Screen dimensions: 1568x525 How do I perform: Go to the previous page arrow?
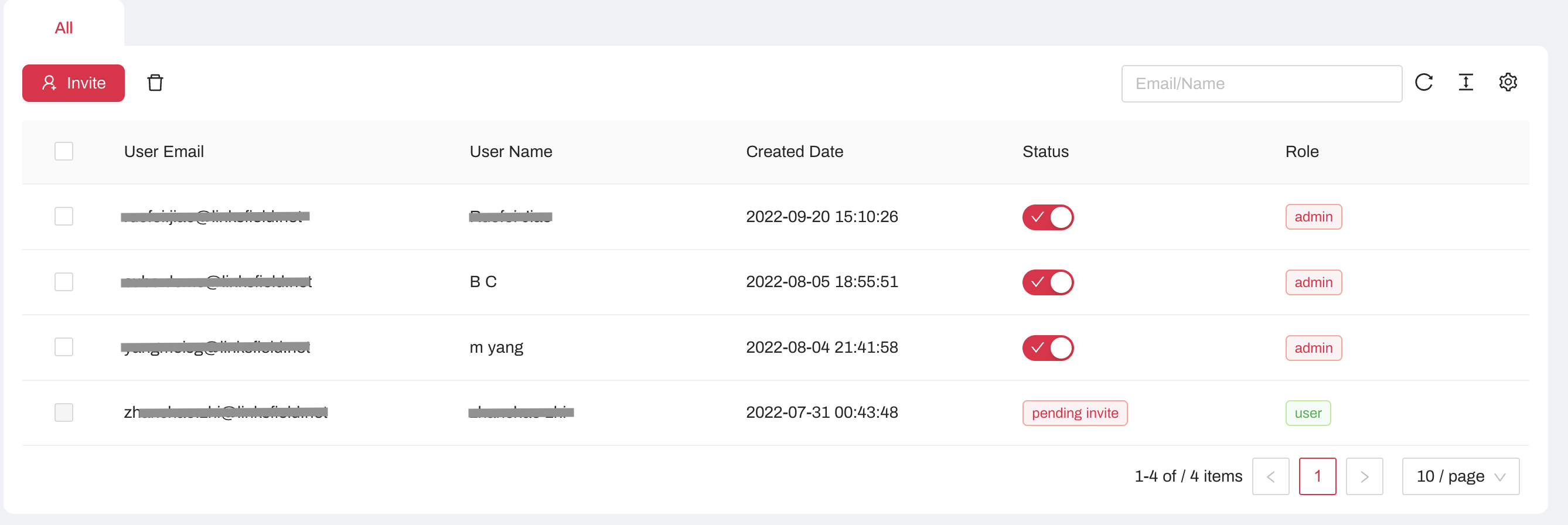coord(1271,476)
